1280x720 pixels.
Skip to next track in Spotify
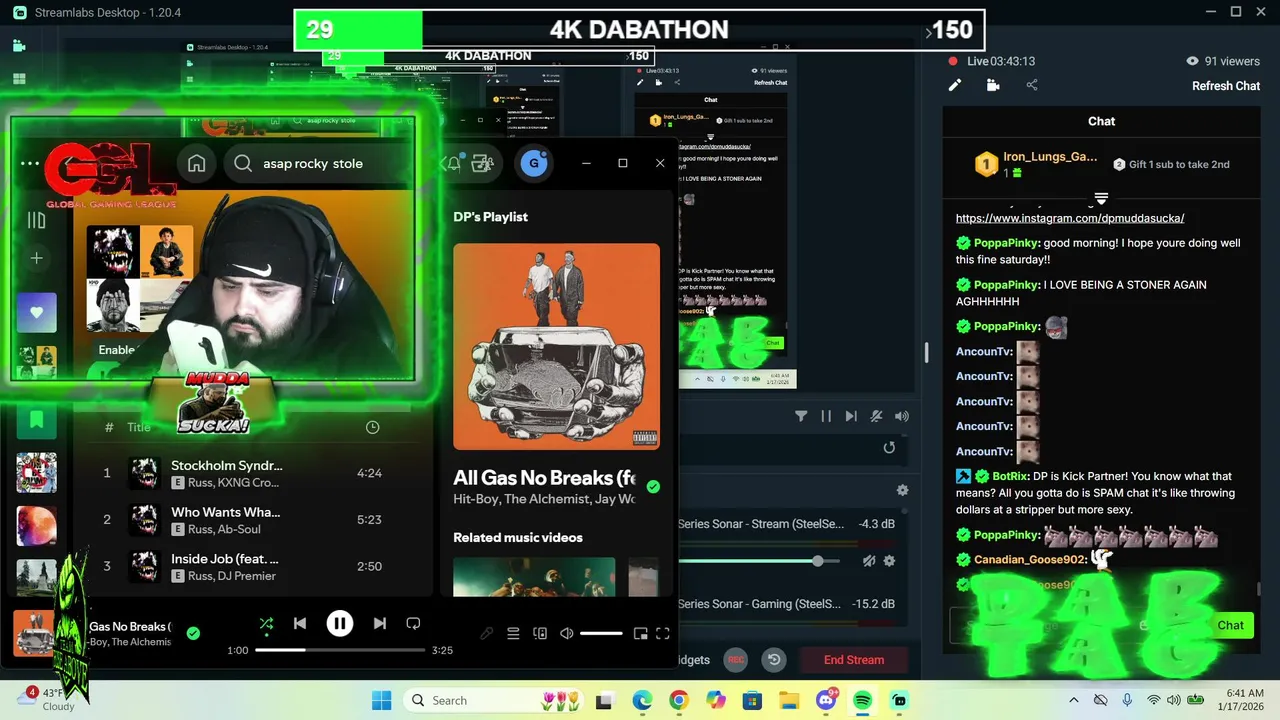point(380,624)
